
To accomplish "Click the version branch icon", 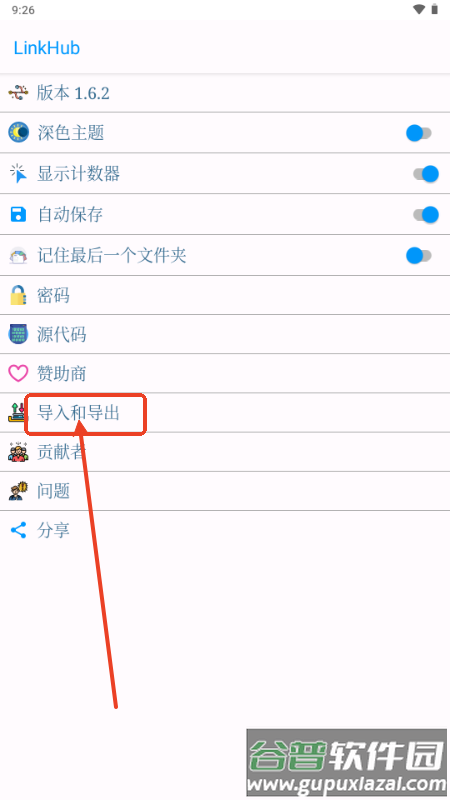I will (x=18, y=93).
